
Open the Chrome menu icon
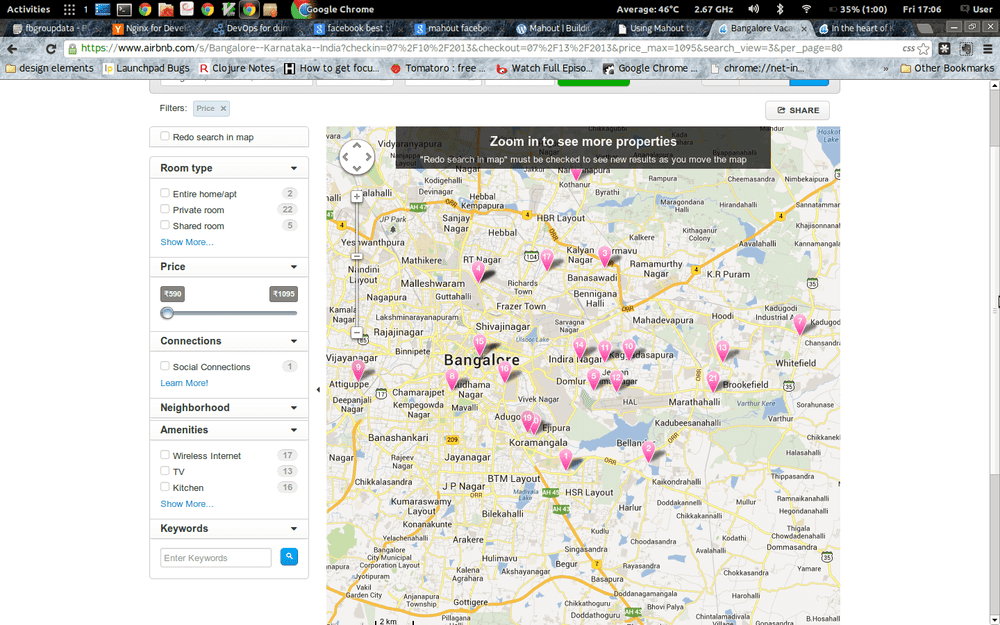tap(987, 48)
